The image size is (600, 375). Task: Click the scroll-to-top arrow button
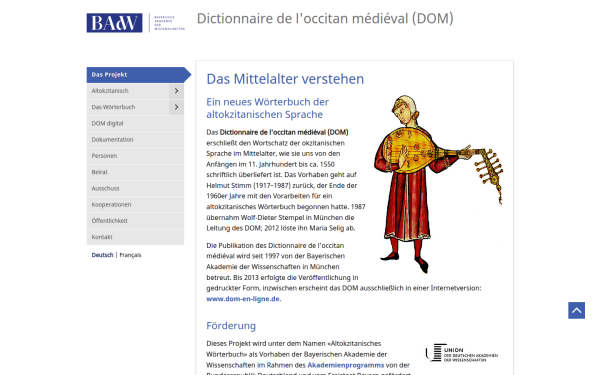click(576, 310)
